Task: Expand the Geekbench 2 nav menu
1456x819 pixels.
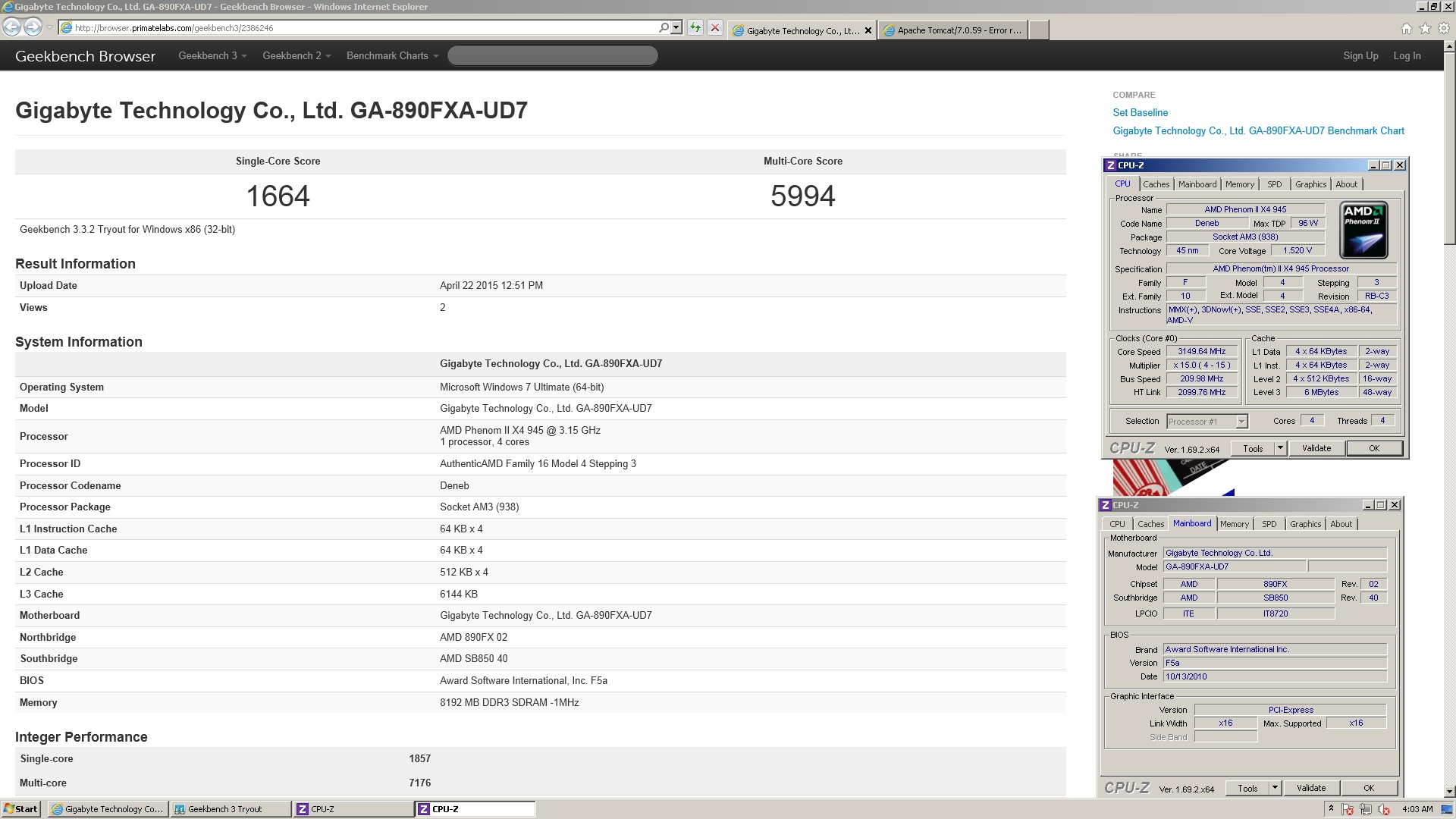Action: pos(297,56)
